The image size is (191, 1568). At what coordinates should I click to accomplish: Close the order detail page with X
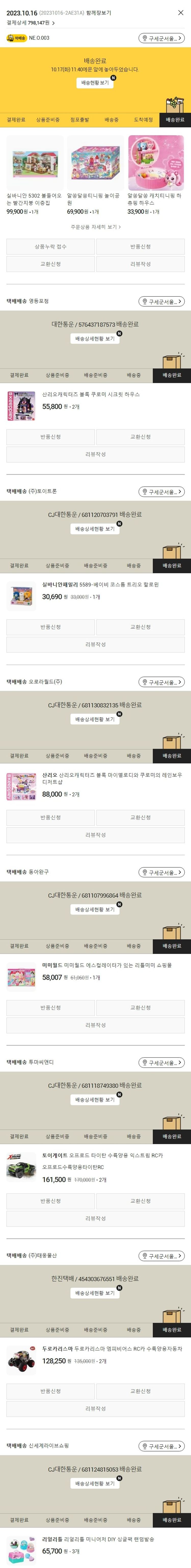click(181, 12)
